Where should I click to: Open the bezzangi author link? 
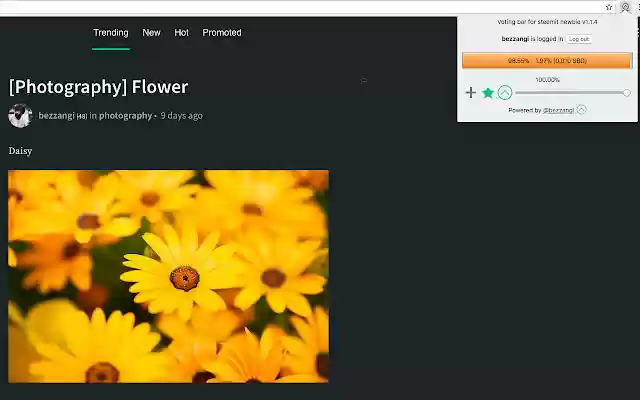click(x=56, y=116)
